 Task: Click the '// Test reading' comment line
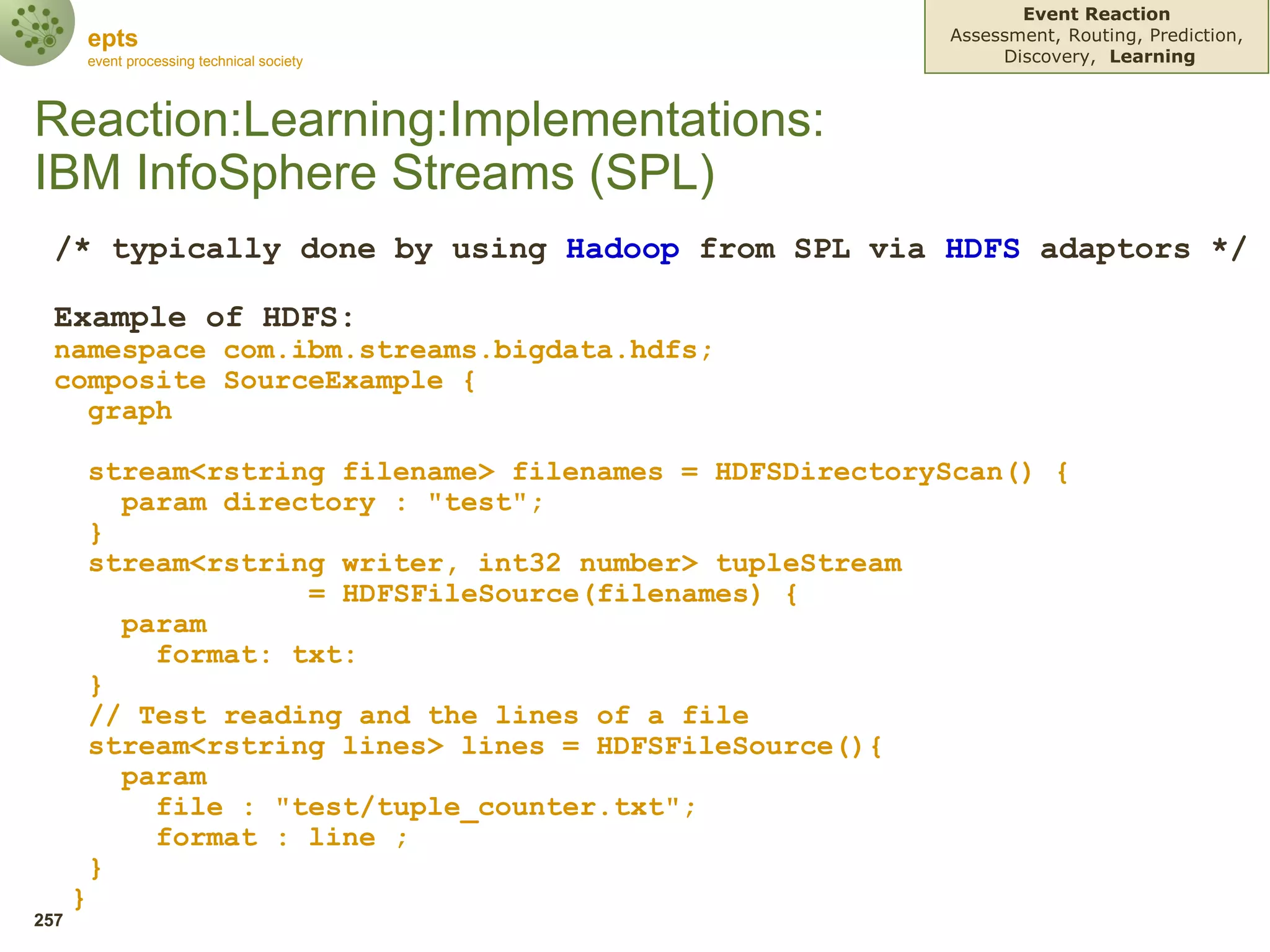click(419, 716)
